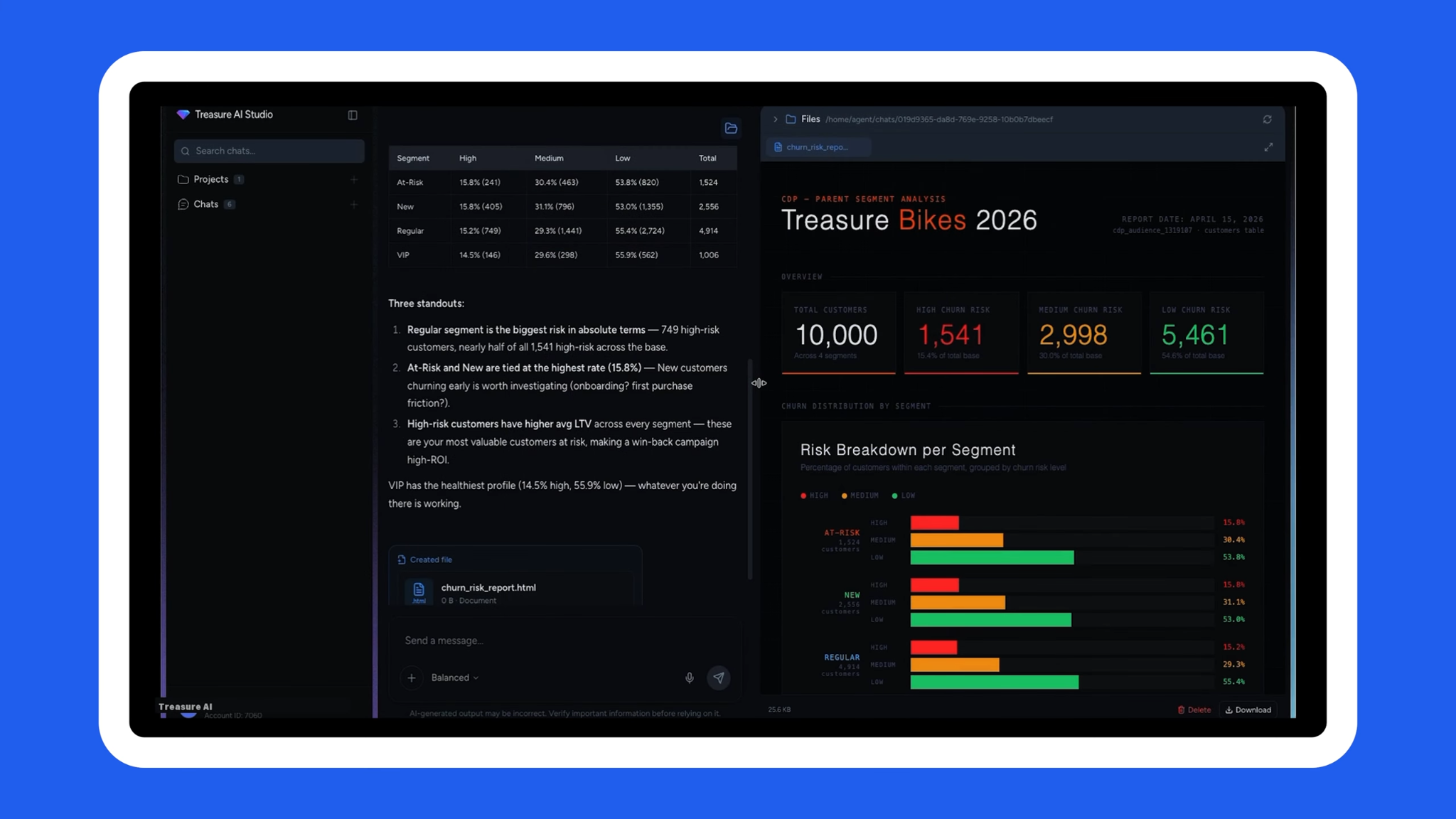Click the html document icon in file card

(x=419, y=592)
